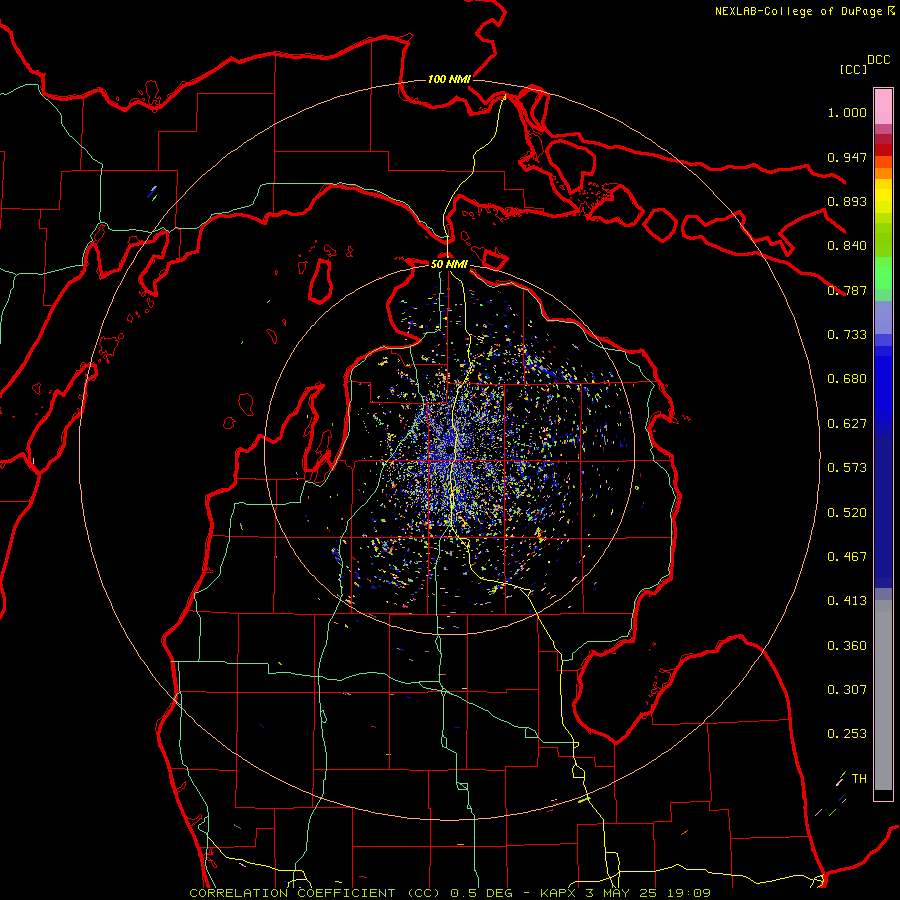Click the 1.000 legend value
Screen dimensions: 900x900
[847, 112]
